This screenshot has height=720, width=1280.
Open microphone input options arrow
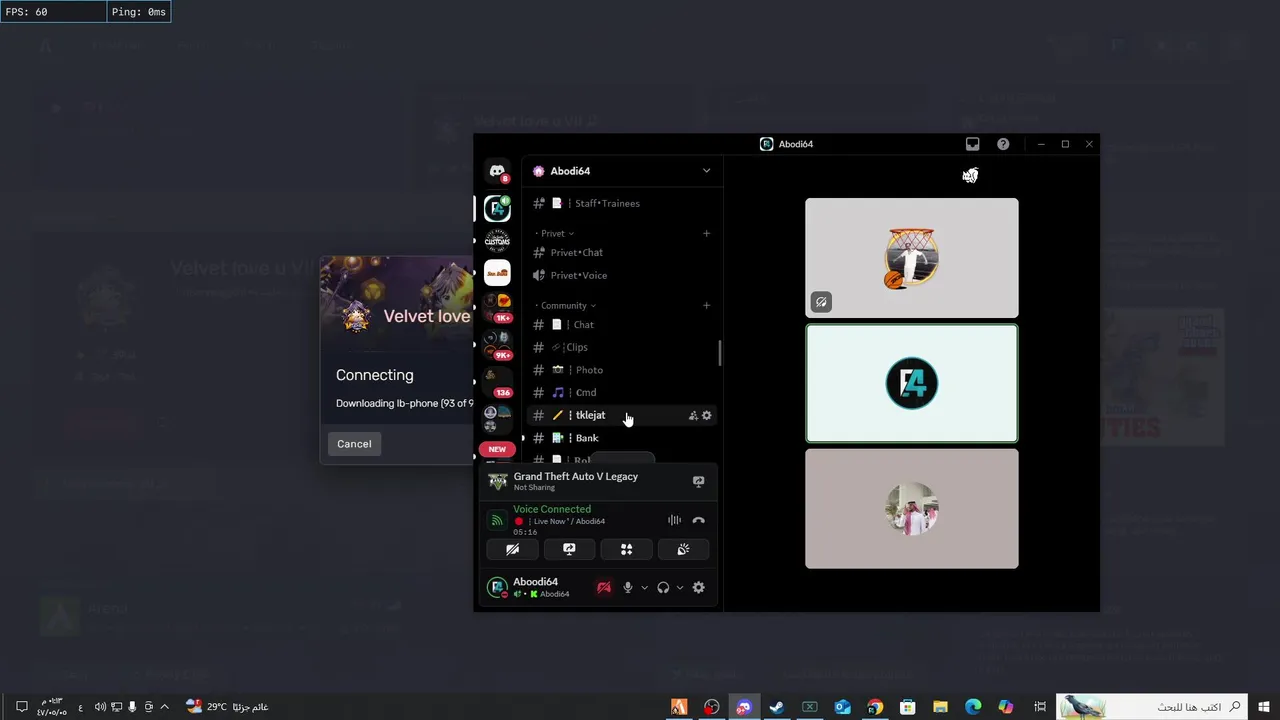(644, 588)
